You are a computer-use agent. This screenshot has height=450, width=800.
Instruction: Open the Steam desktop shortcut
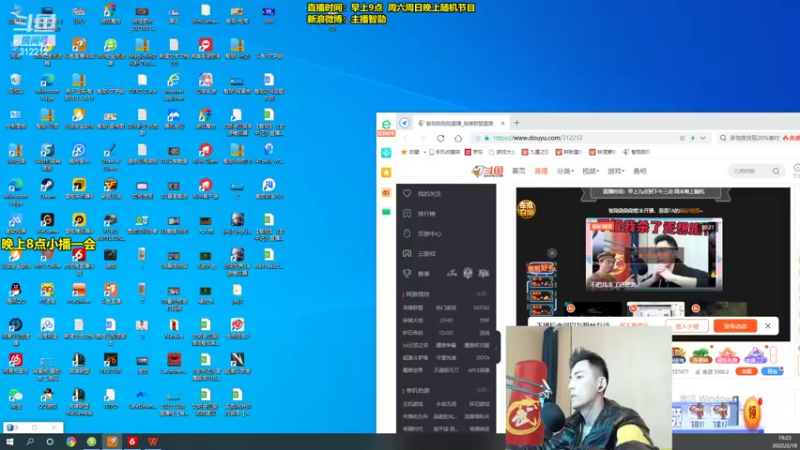[x=47, y=188]
